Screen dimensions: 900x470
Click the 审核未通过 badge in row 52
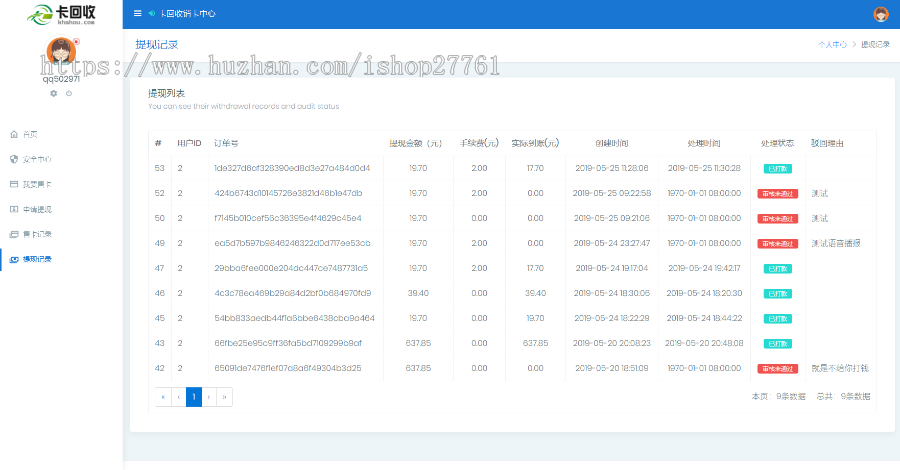coord(778,194)
